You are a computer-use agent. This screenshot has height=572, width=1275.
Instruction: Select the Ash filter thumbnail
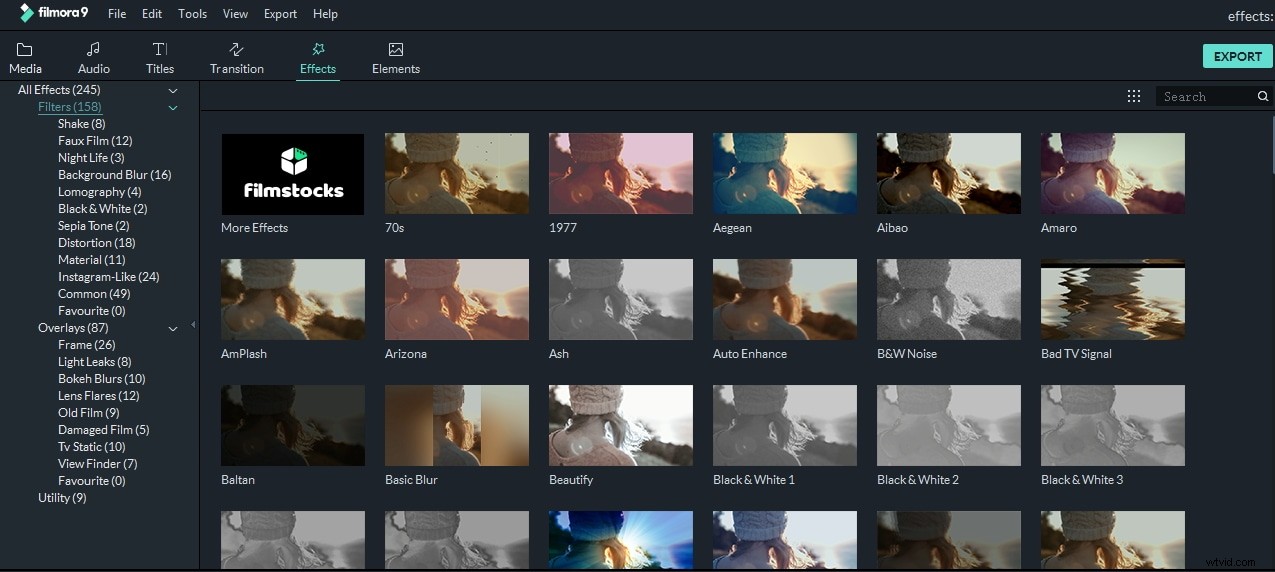tap(621, 300)
